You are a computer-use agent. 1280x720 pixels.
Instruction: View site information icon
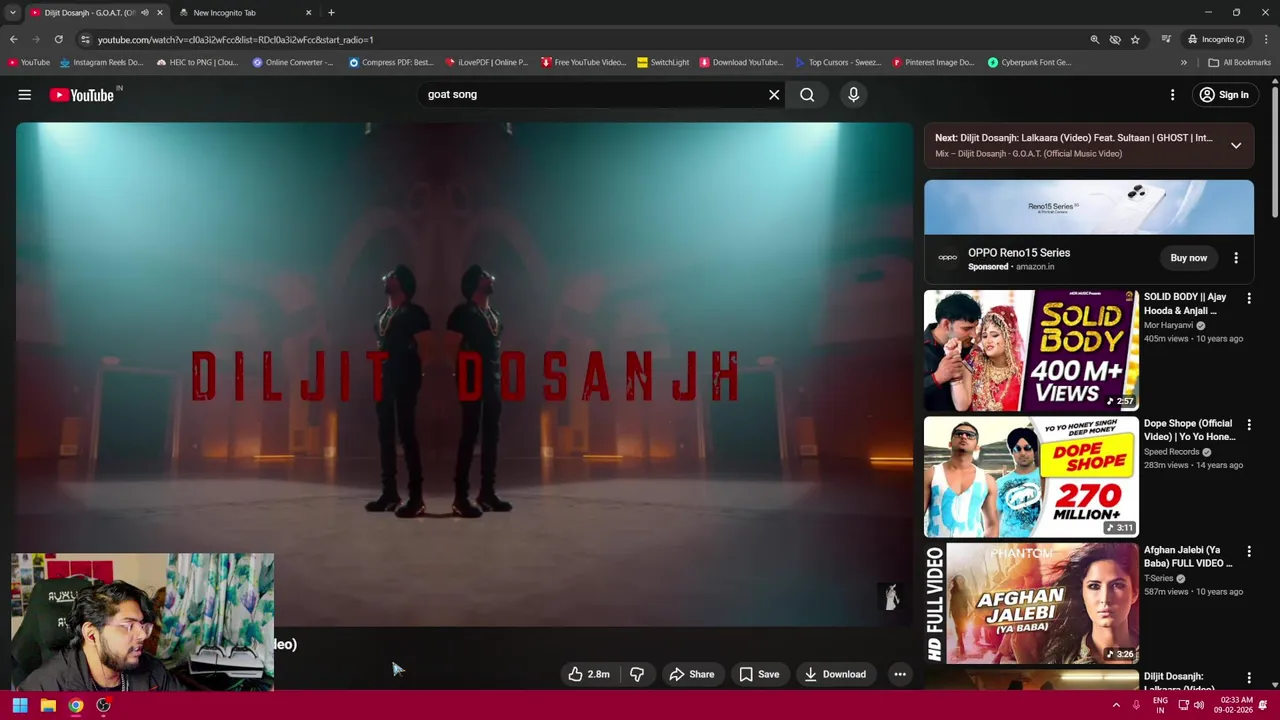coord(86,39)
